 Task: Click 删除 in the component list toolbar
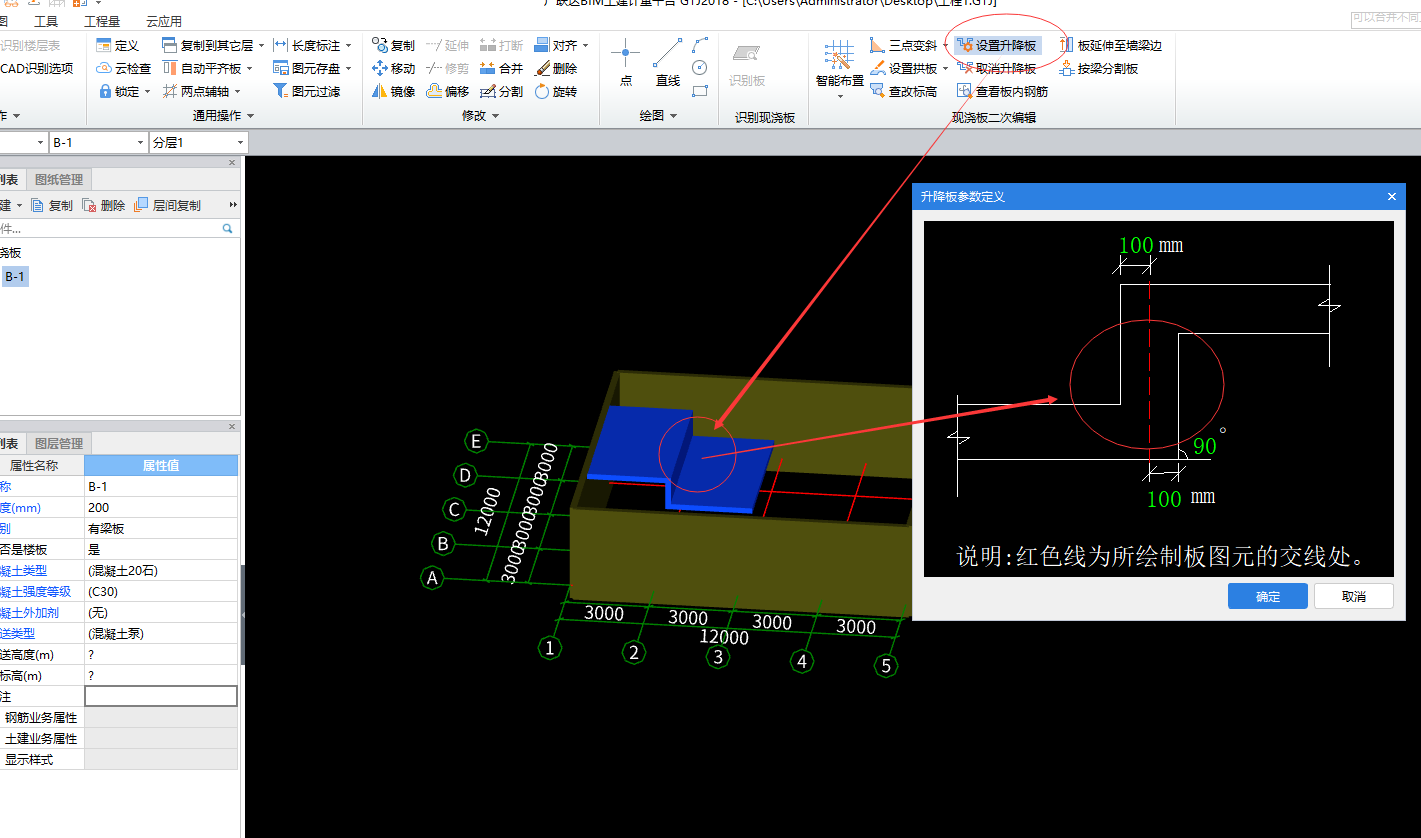coord(104,205)
